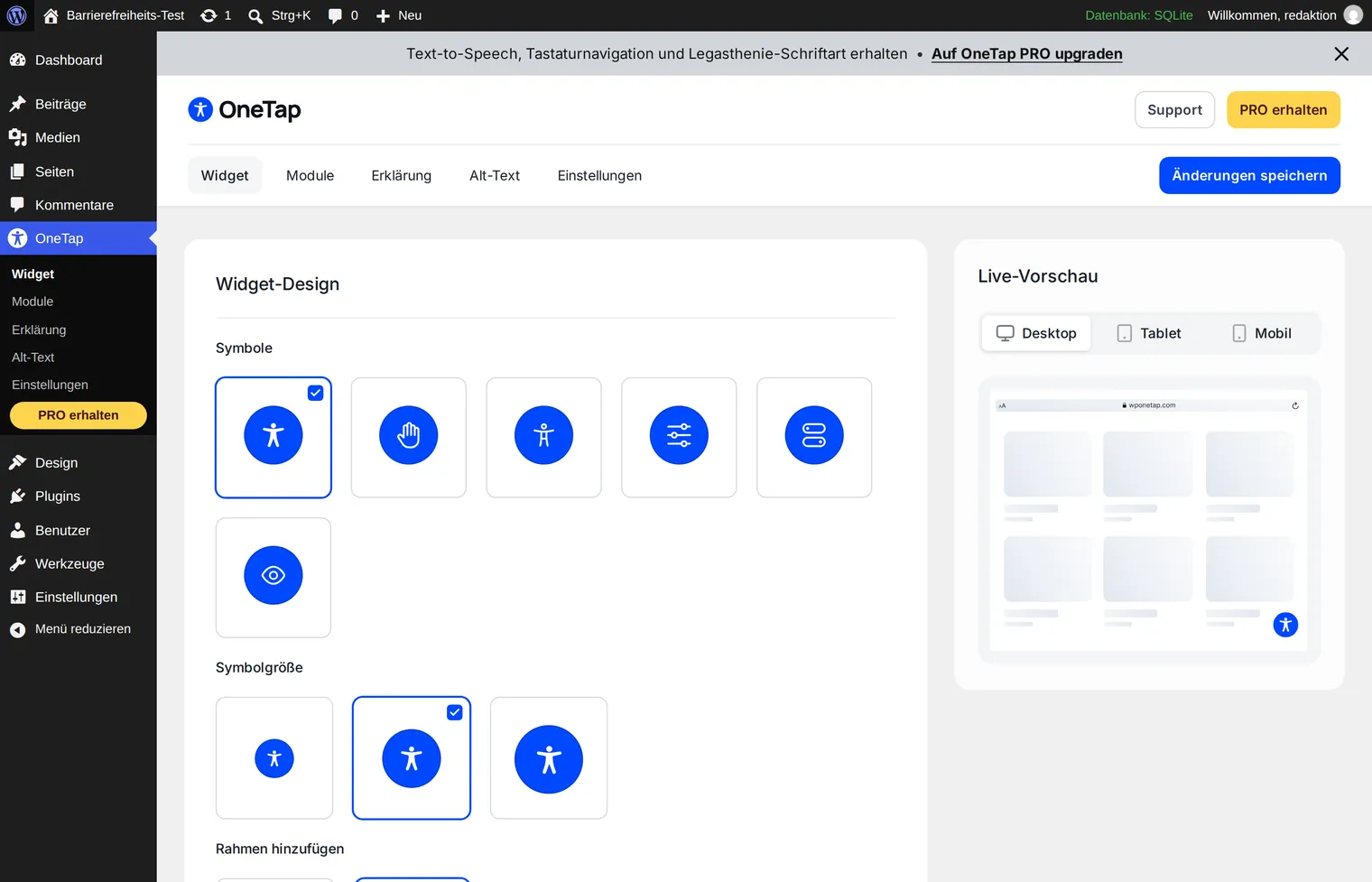Open Dashboard in the sidebar
1372x882 pixels.
pyautogui.click(x=79, y=60)
